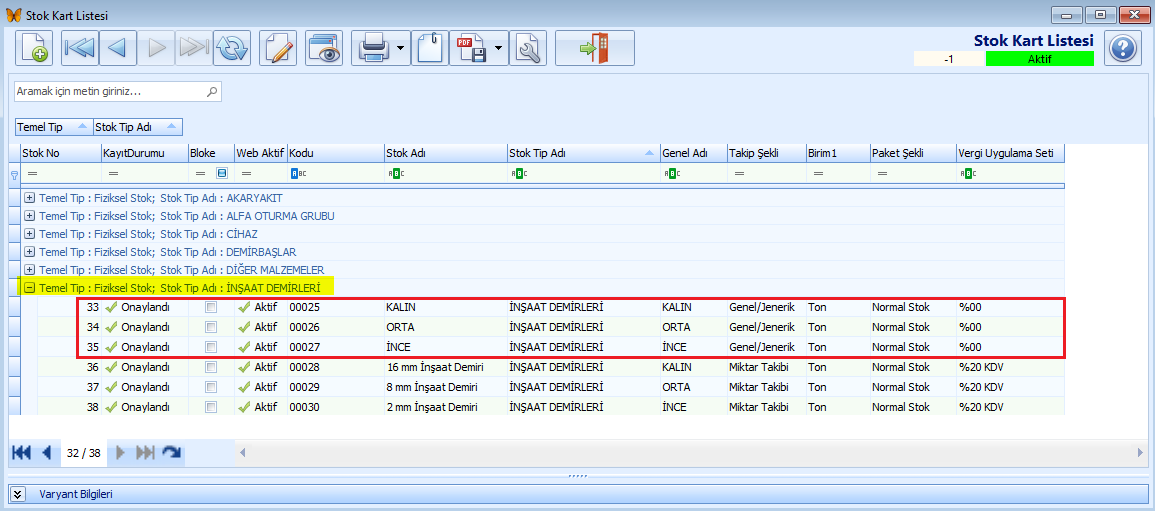The height and width of the screenshot is (511, 1155).
Task: Toggle Bloke checkbox for stock 38
Action: coord(211,406)
